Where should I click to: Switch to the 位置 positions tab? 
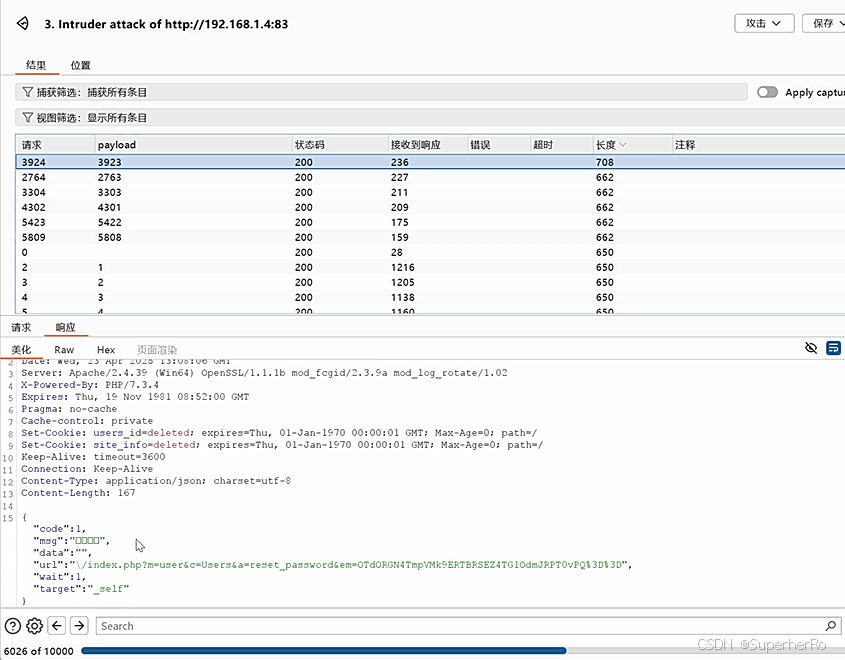click(81, 65)
